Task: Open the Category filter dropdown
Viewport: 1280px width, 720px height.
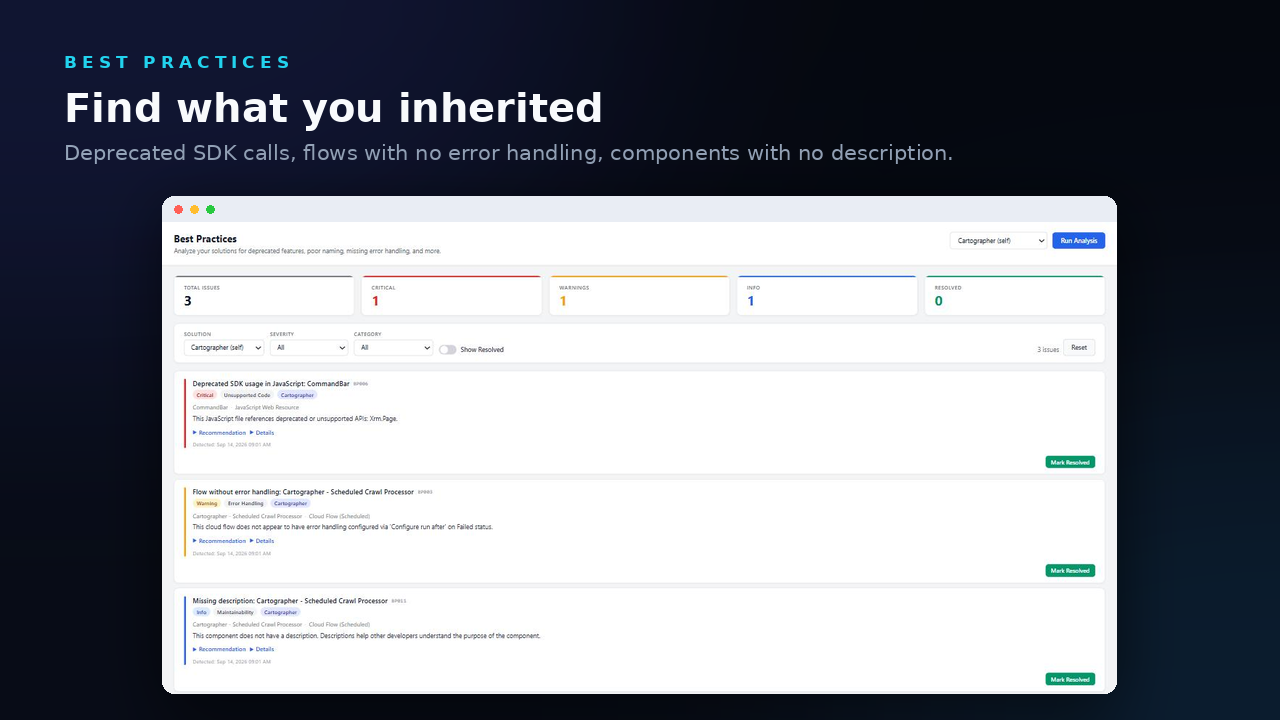Action: pyautogui.click(x=393, y=348)
